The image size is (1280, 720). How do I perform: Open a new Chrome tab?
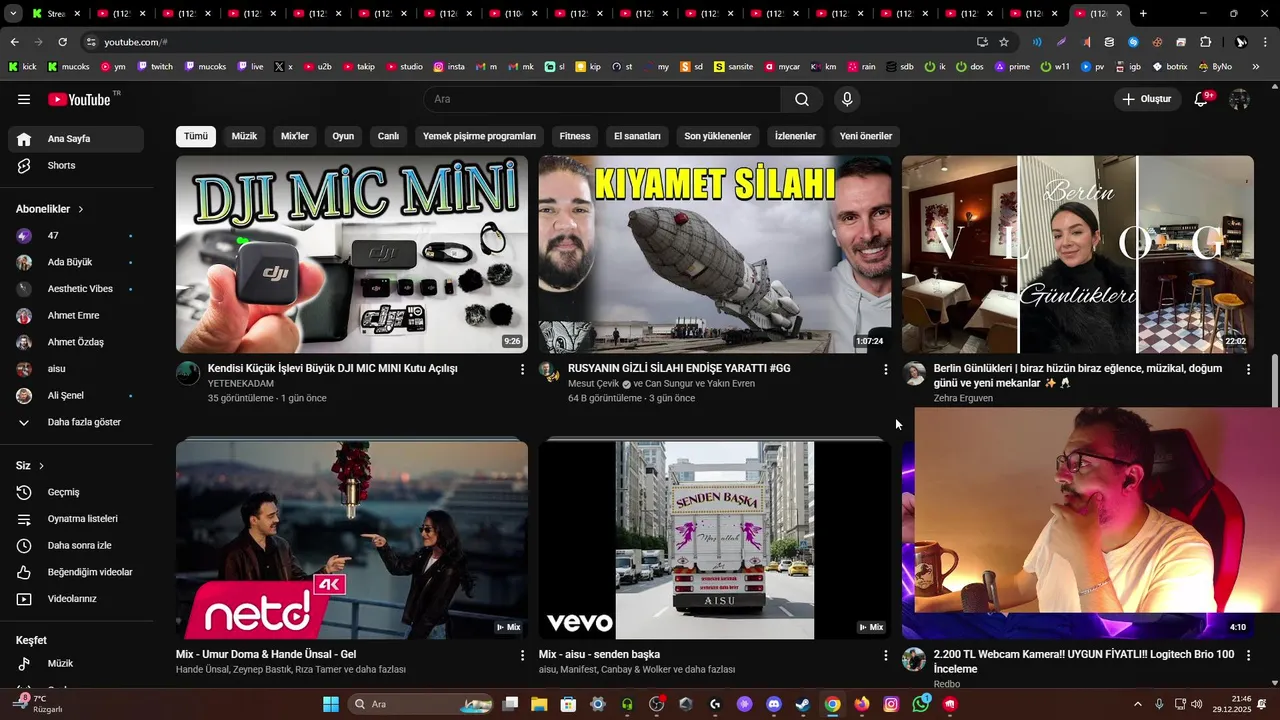pos(1143,14)
